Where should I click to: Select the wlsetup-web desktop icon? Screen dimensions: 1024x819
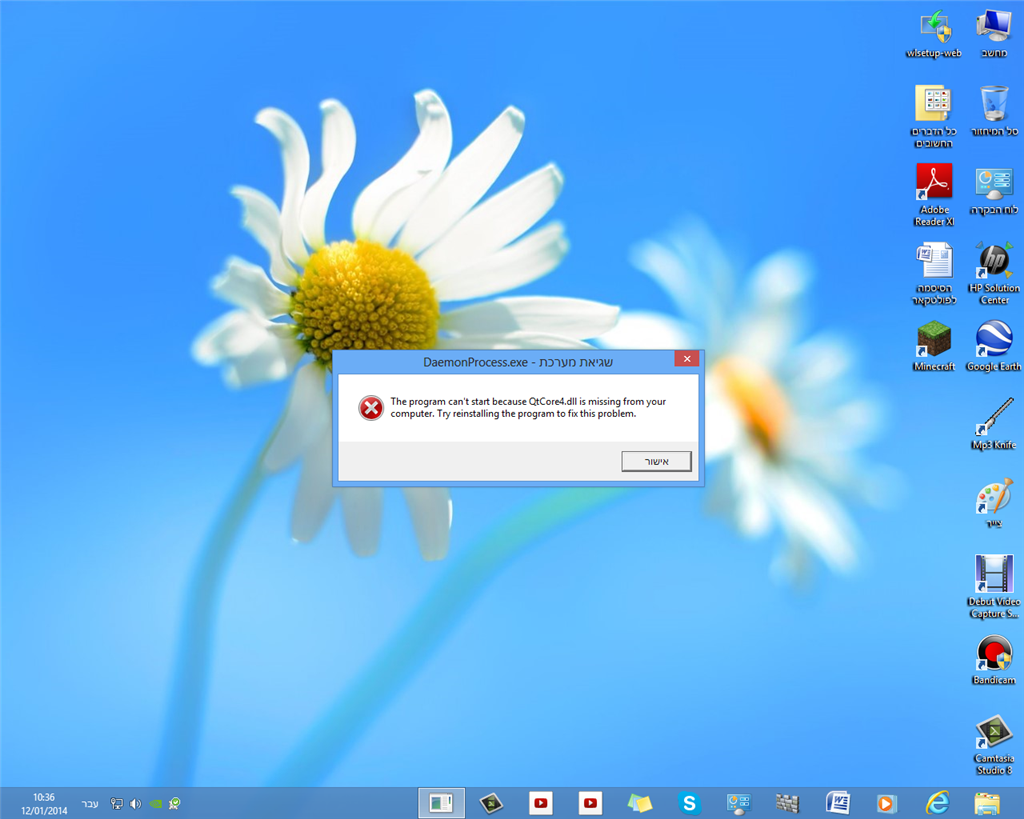[x=934, y=35]
